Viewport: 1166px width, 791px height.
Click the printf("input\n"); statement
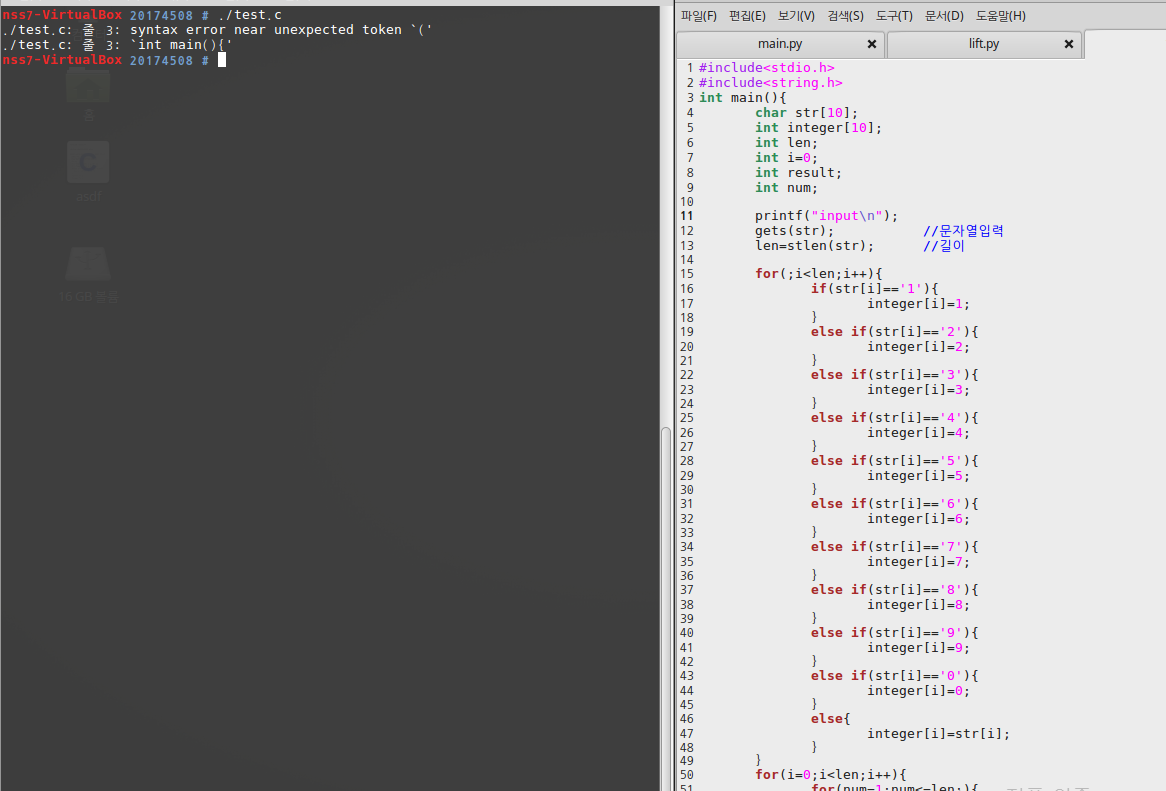coord(826,216)
